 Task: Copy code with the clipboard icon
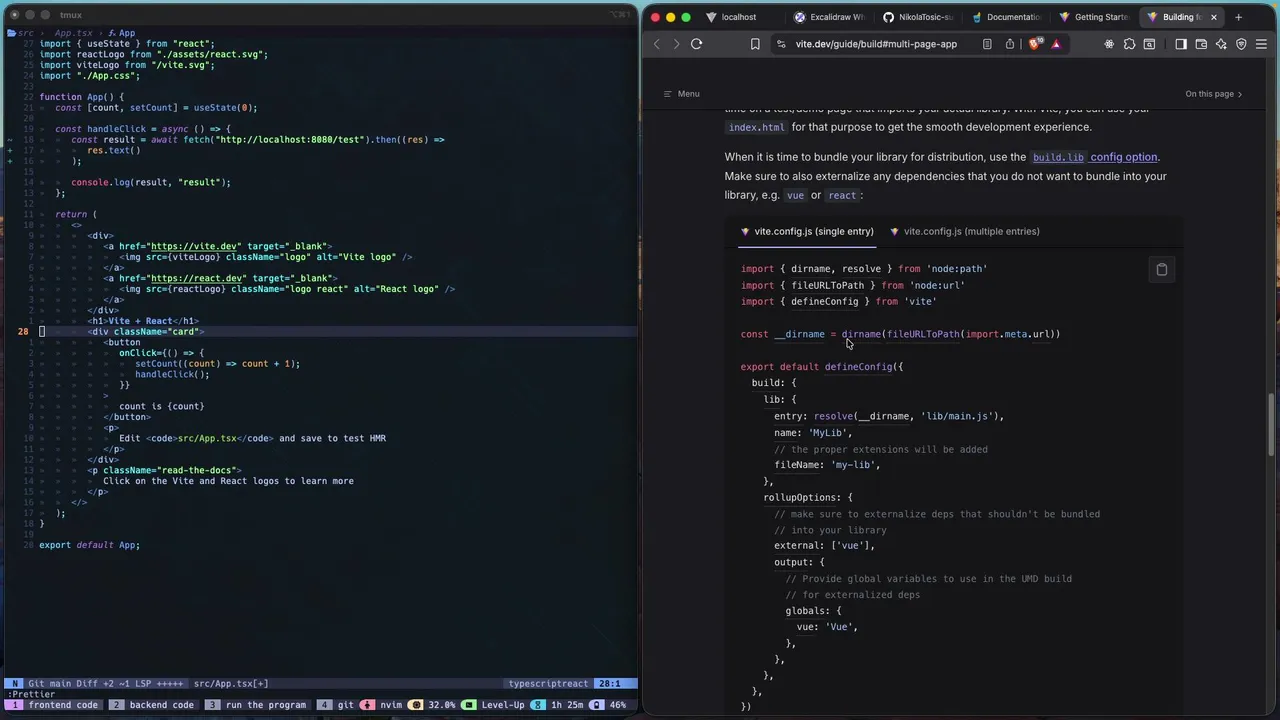coord(1162,270)
